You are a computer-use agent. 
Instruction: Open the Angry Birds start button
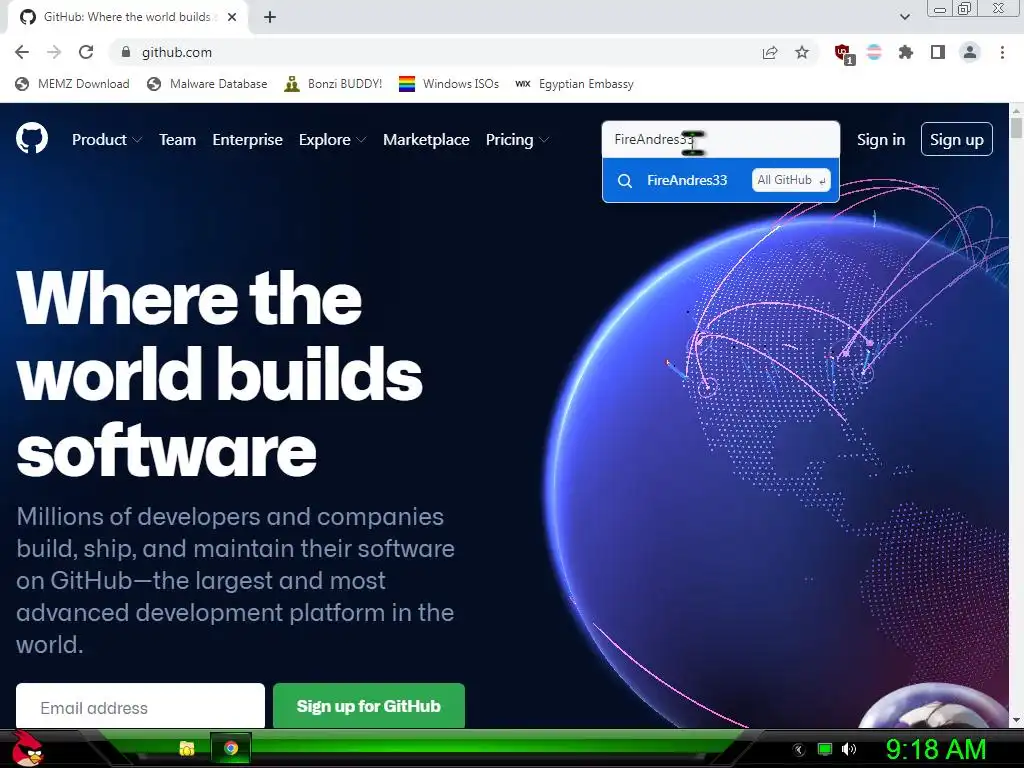point(27,748)
